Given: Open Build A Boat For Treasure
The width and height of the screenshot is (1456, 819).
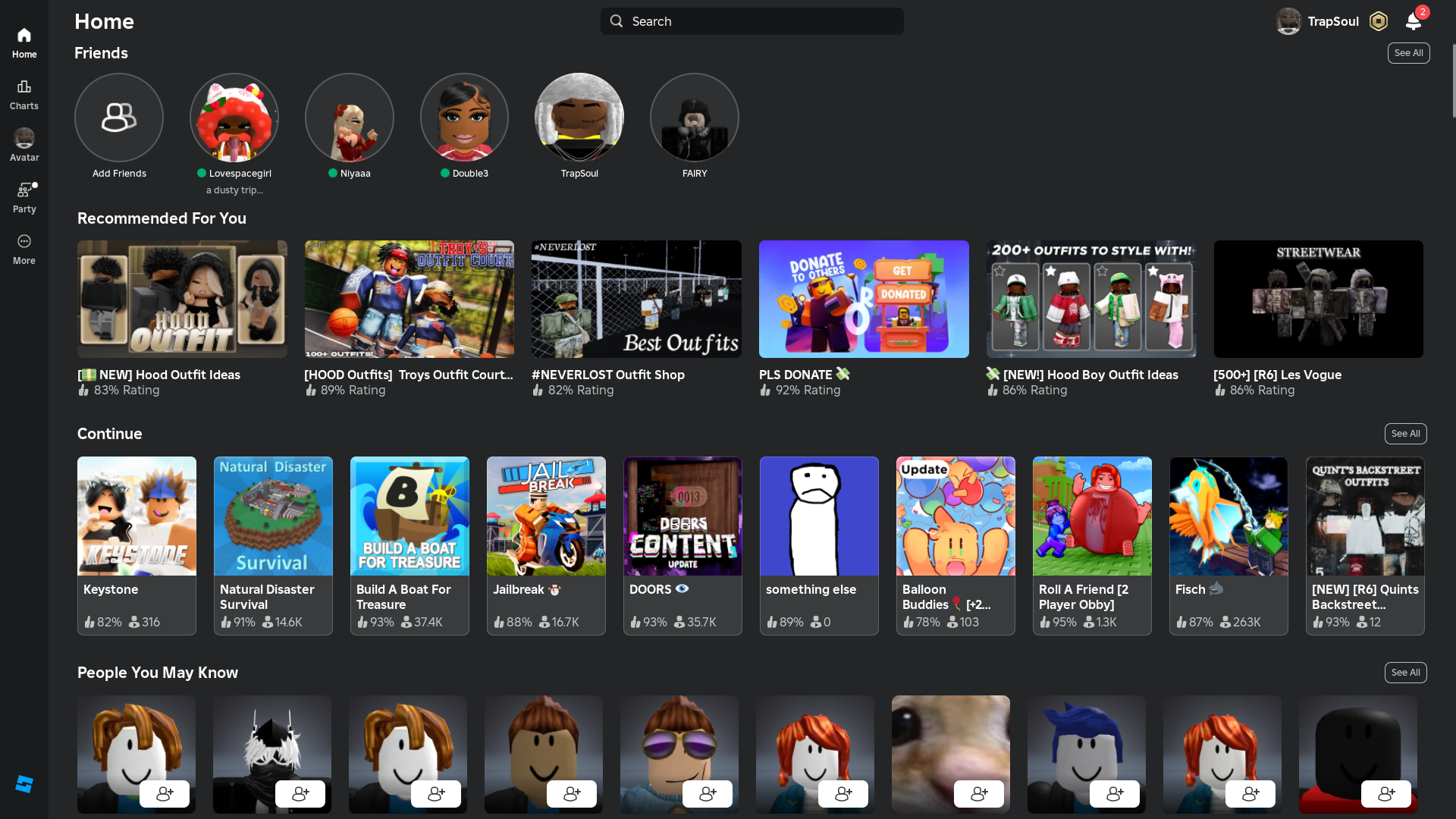Looking at the screenshot, I should pyautogui.click(x=409, y=545).
